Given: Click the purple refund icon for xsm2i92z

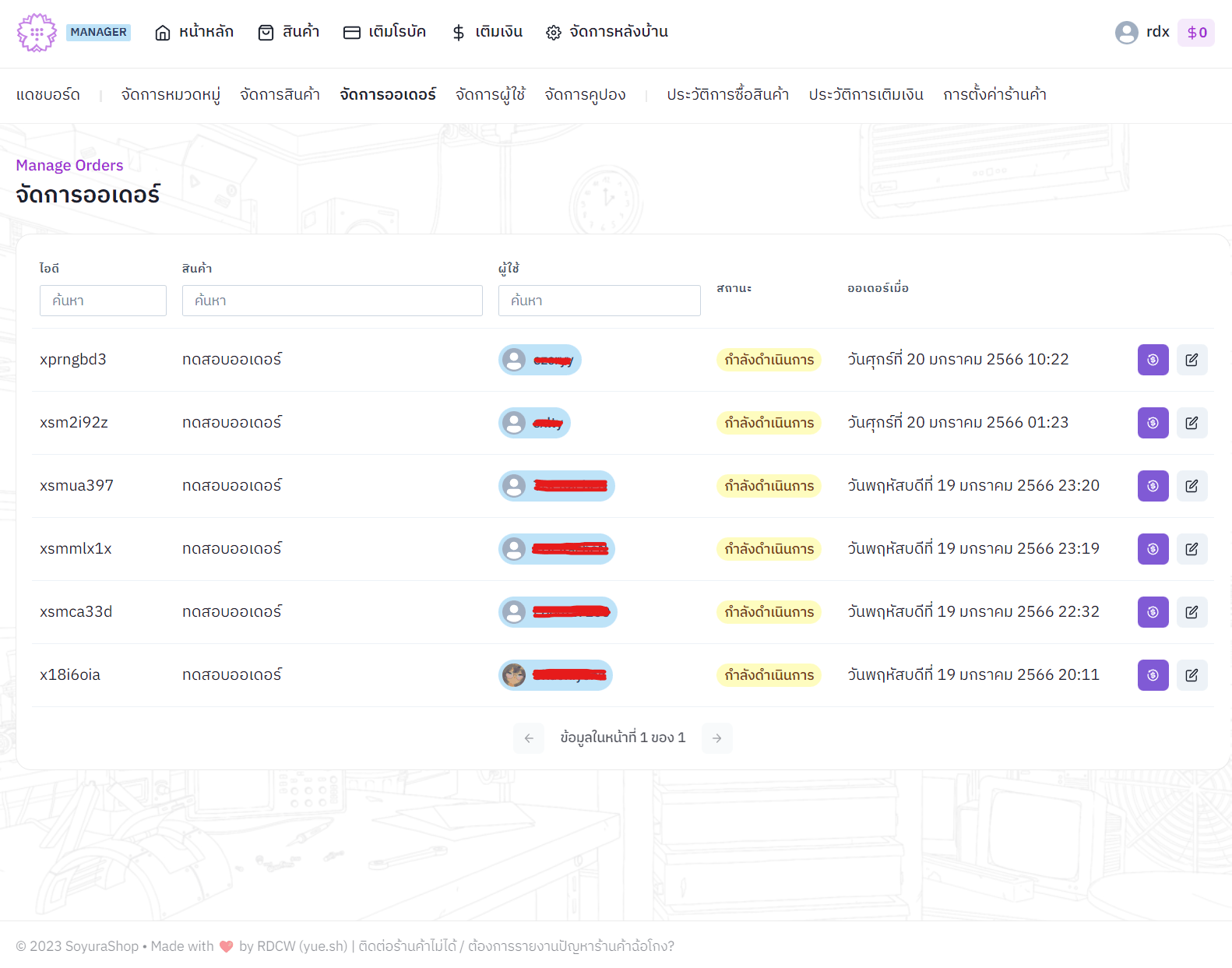Looking at the screenshot, I should [x=1153, y=423].
